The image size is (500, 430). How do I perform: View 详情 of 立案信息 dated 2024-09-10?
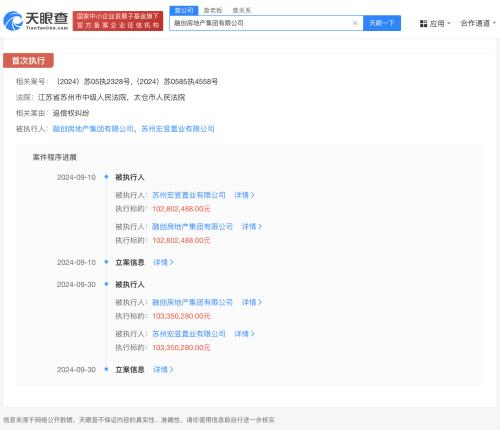tap(163, 262)
